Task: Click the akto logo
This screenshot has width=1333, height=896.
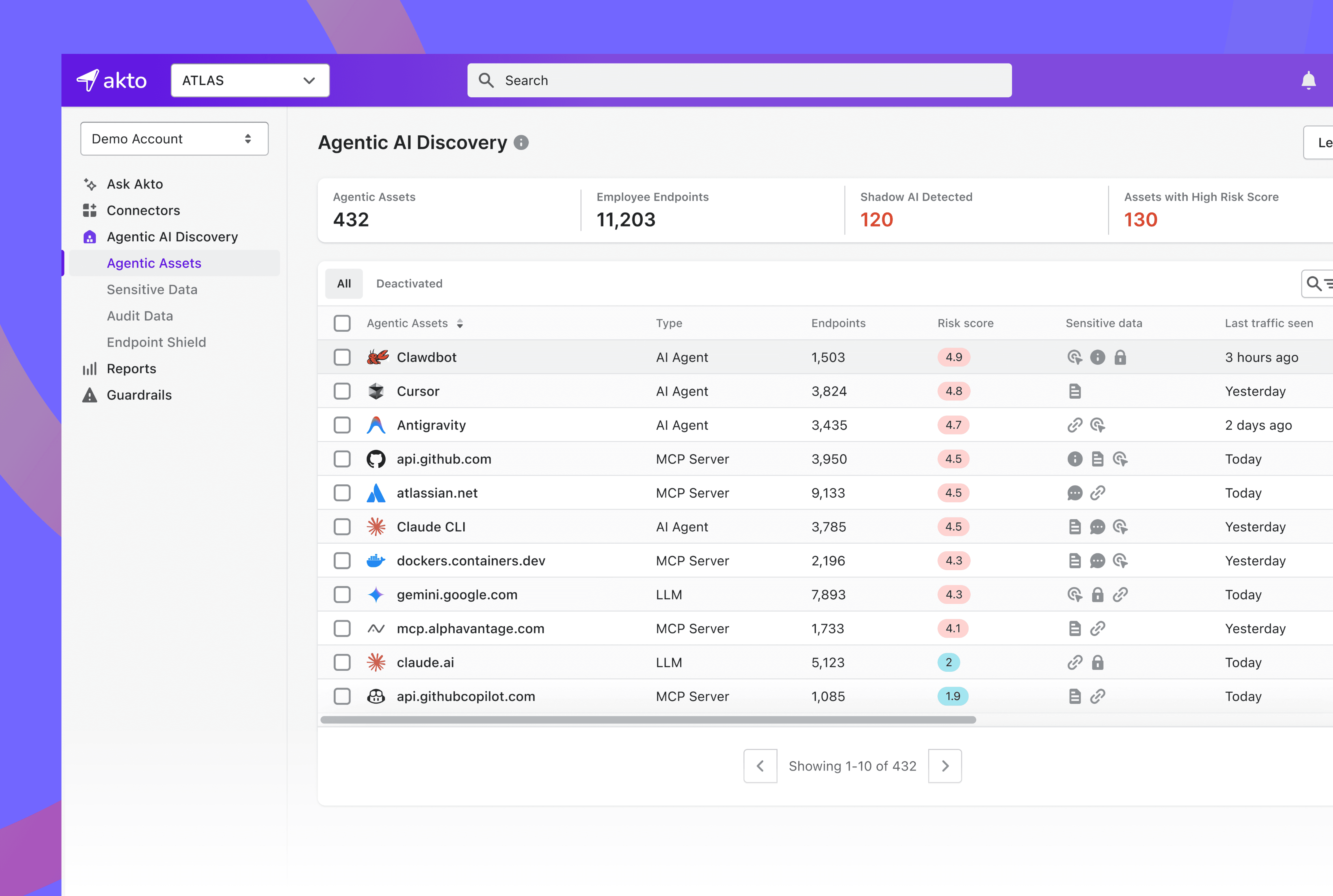Action: point(112,81)
